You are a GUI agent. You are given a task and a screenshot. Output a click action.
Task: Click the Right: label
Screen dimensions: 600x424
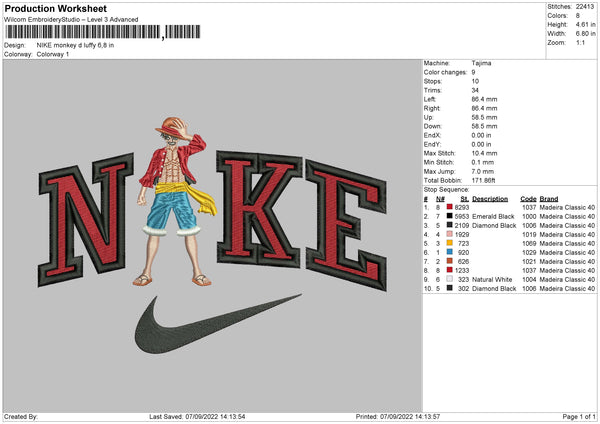[x=432, y=108]
